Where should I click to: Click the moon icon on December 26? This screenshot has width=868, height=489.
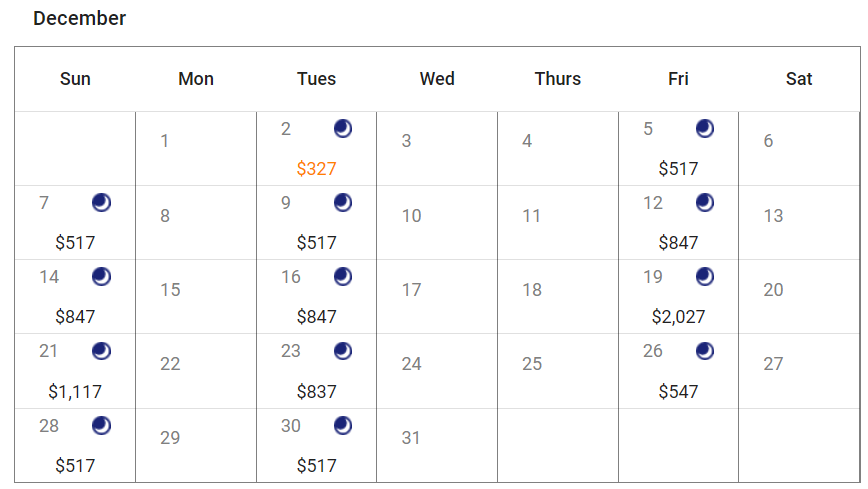[705, 351]
